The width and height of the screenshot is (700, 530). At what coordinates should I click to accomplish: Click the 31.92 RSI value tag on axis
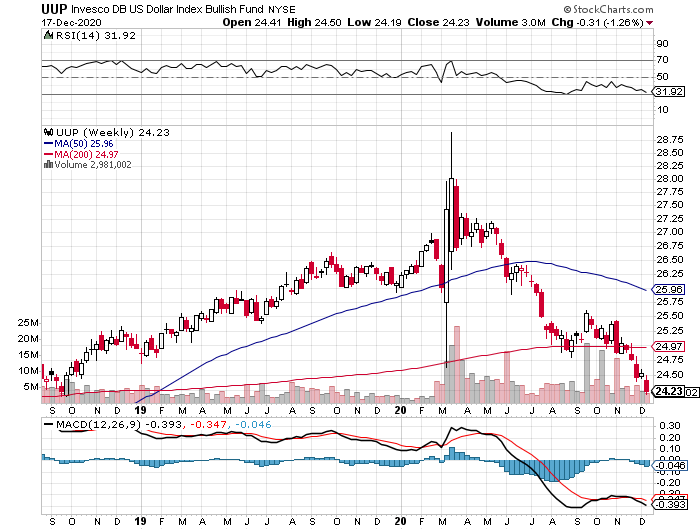(669, 92)
